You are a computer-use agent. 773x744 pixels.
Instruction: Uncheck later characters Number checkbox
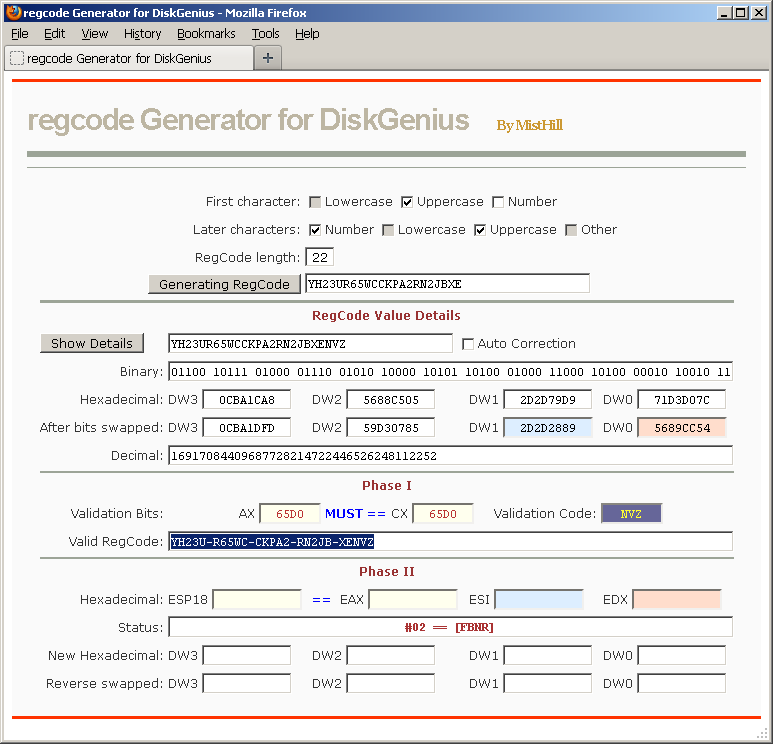[315, 230]
